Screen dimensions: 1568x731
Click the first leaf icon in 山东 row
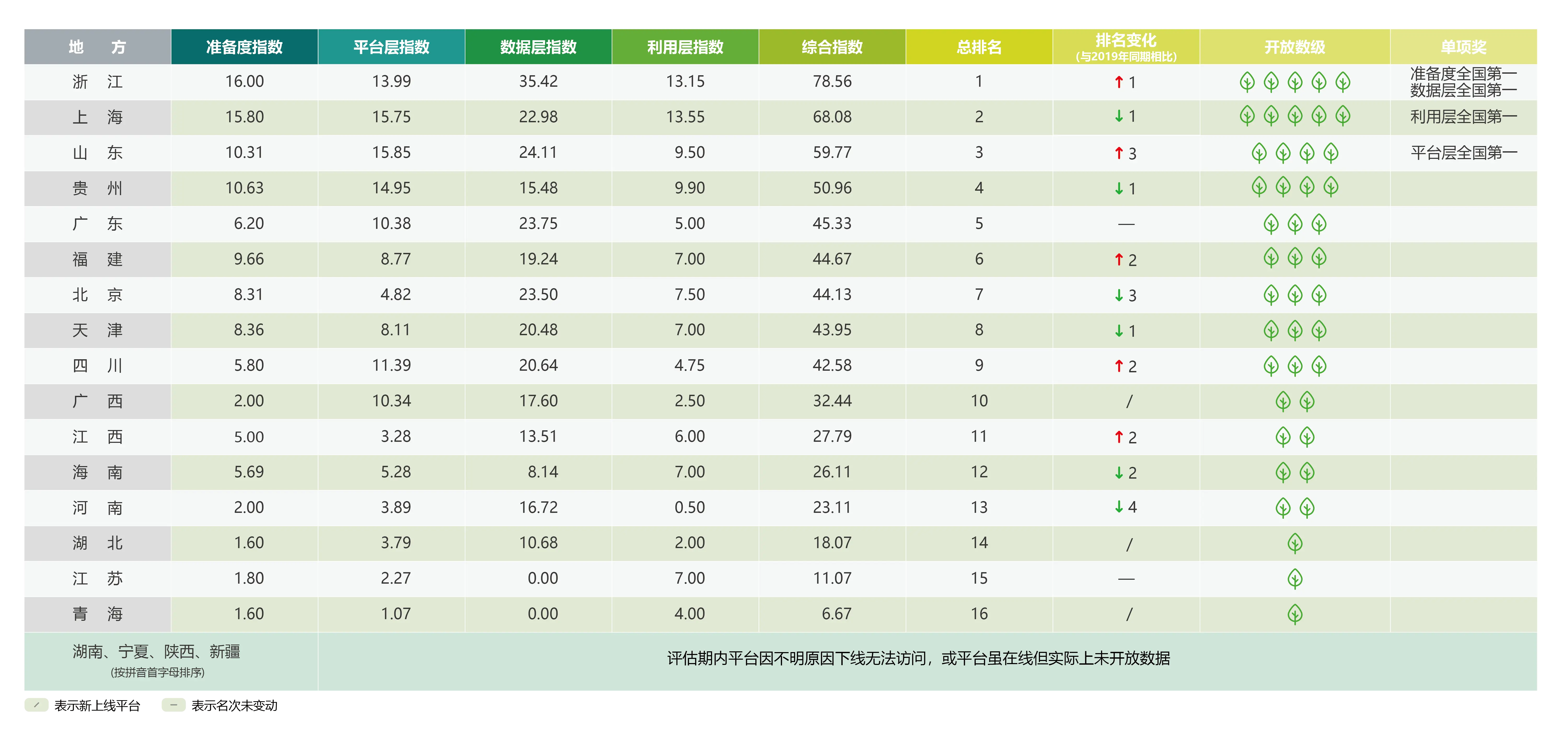click(1259, 153)
